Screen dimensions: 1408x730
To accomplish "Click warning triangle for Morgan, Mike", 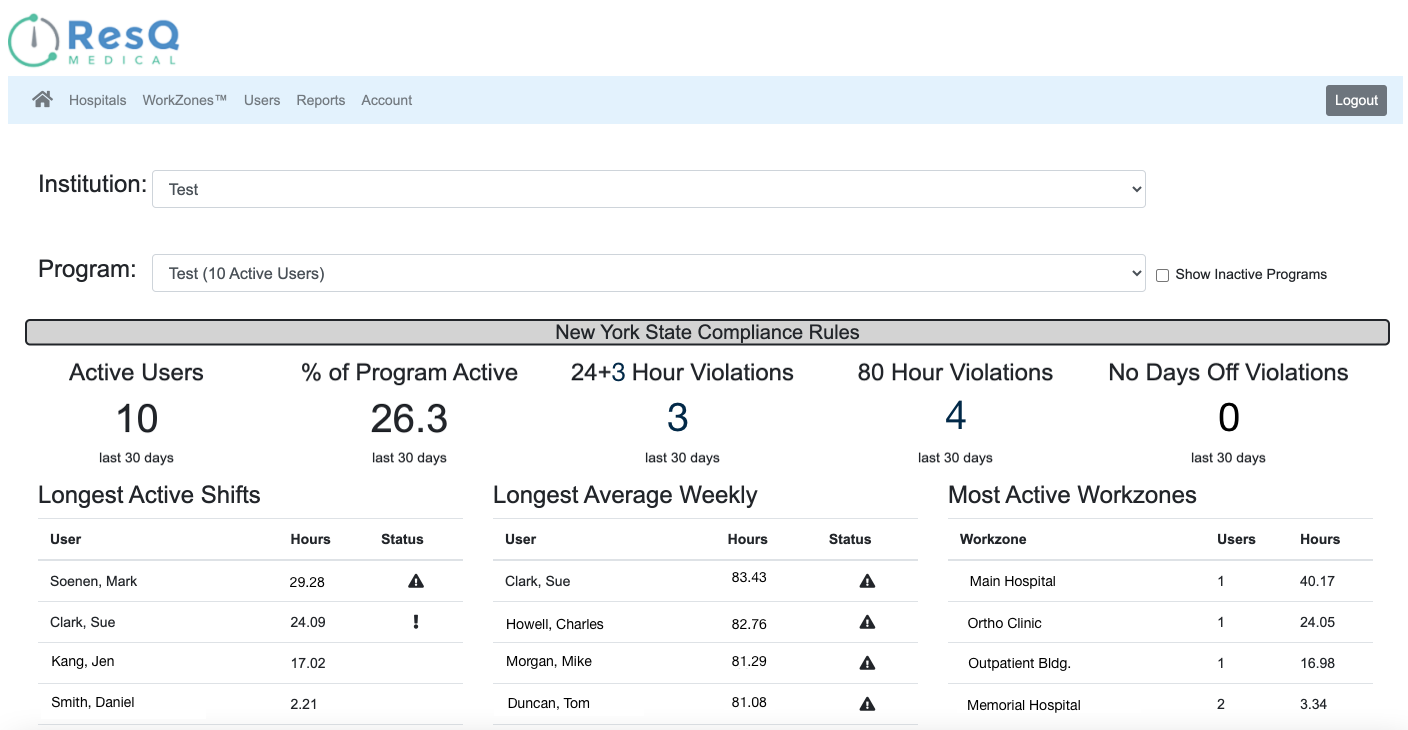I will coord(867,662).
